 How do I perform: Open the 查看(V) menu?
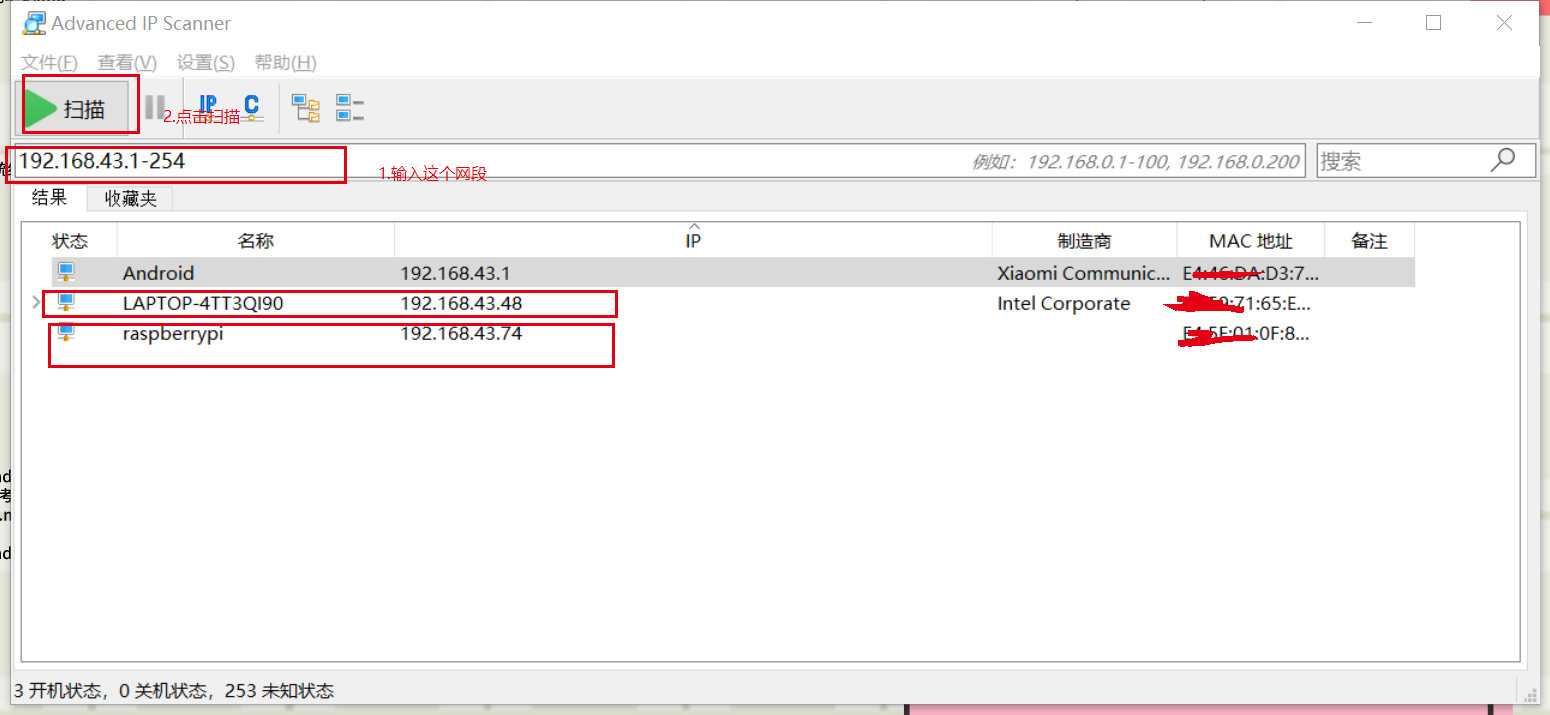[x=127, y=62]
